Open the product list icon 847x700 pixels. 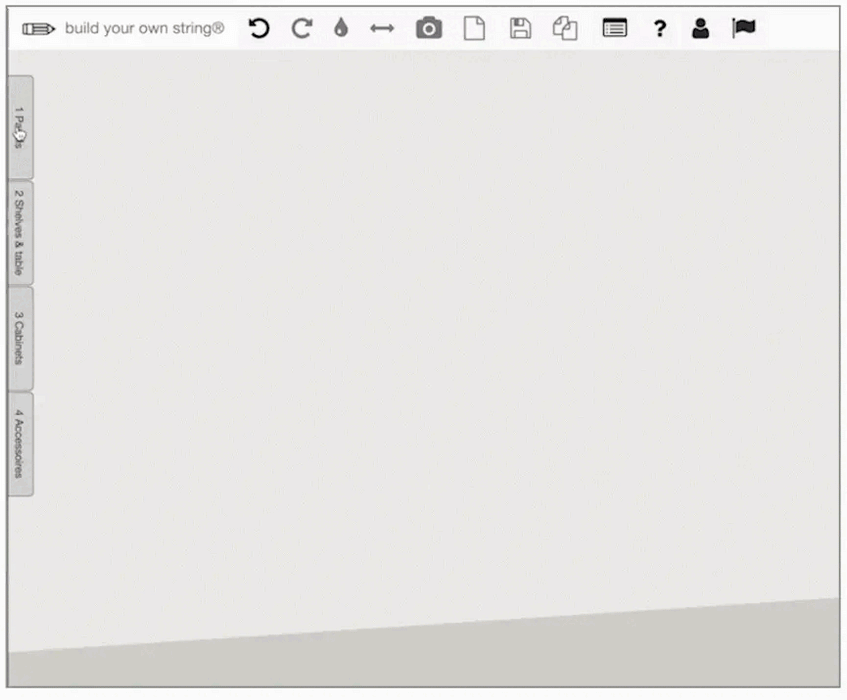[614, 29]
